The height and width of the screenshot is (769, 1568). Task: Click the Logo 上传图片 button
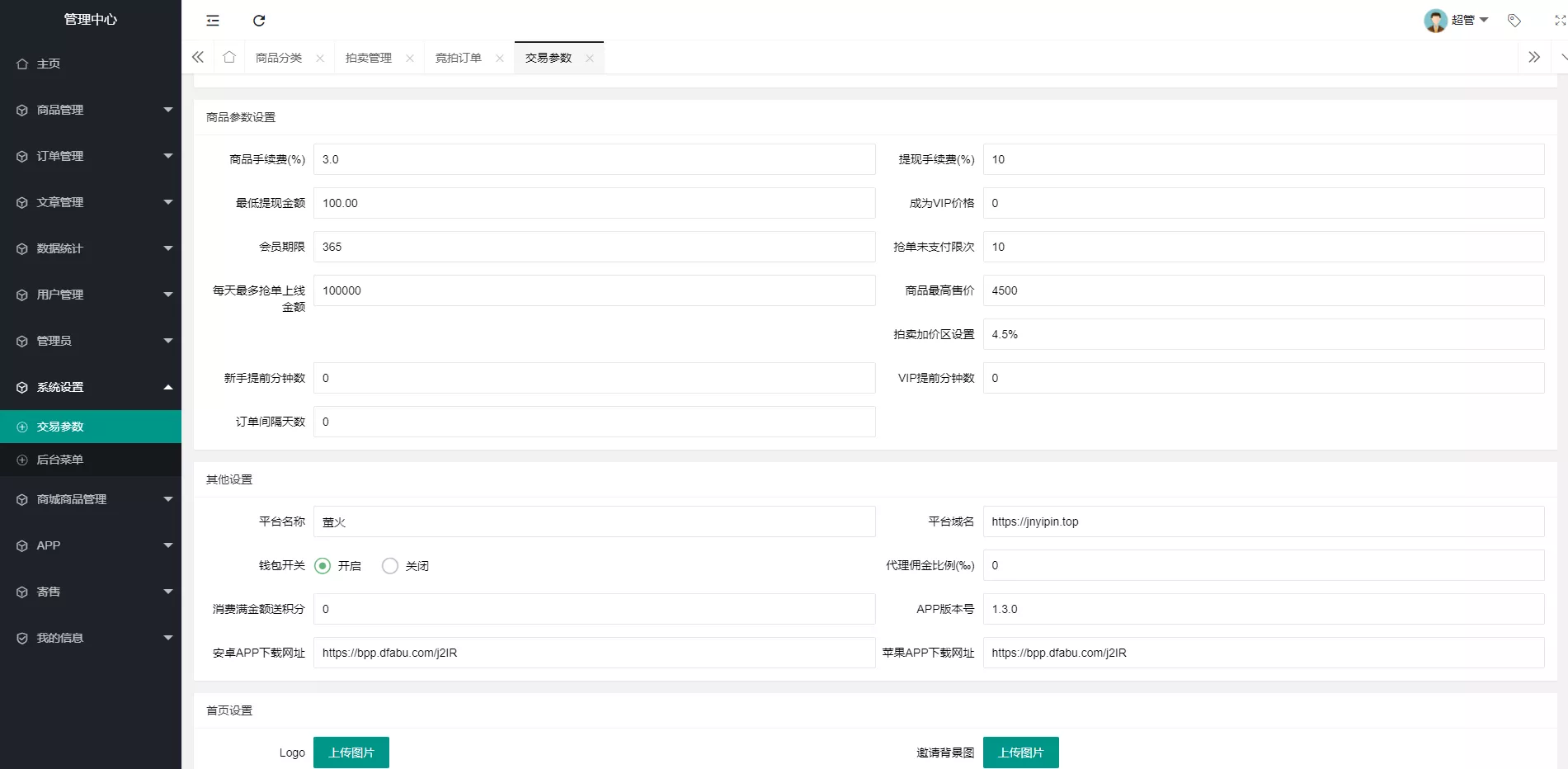351,752
